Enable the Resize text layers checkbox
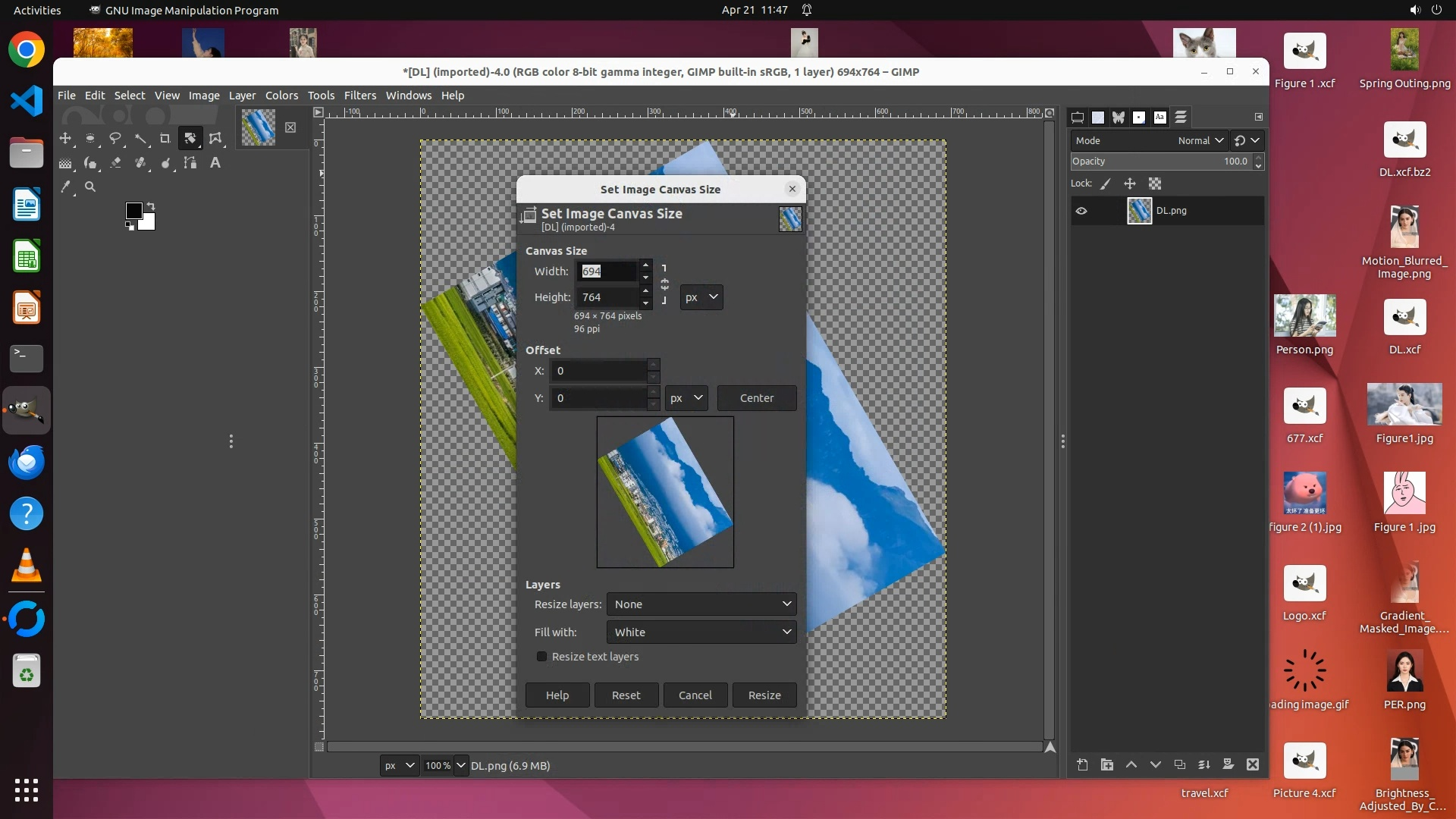 541,657
